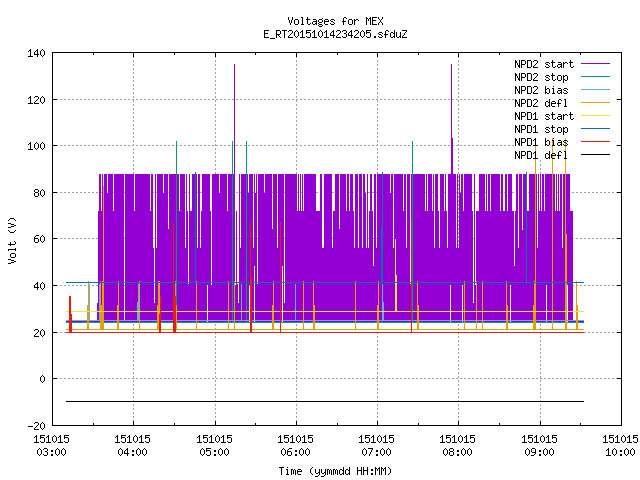Click the x-axis tick label 04:00

pyautogui.click(x=132, y=452)
